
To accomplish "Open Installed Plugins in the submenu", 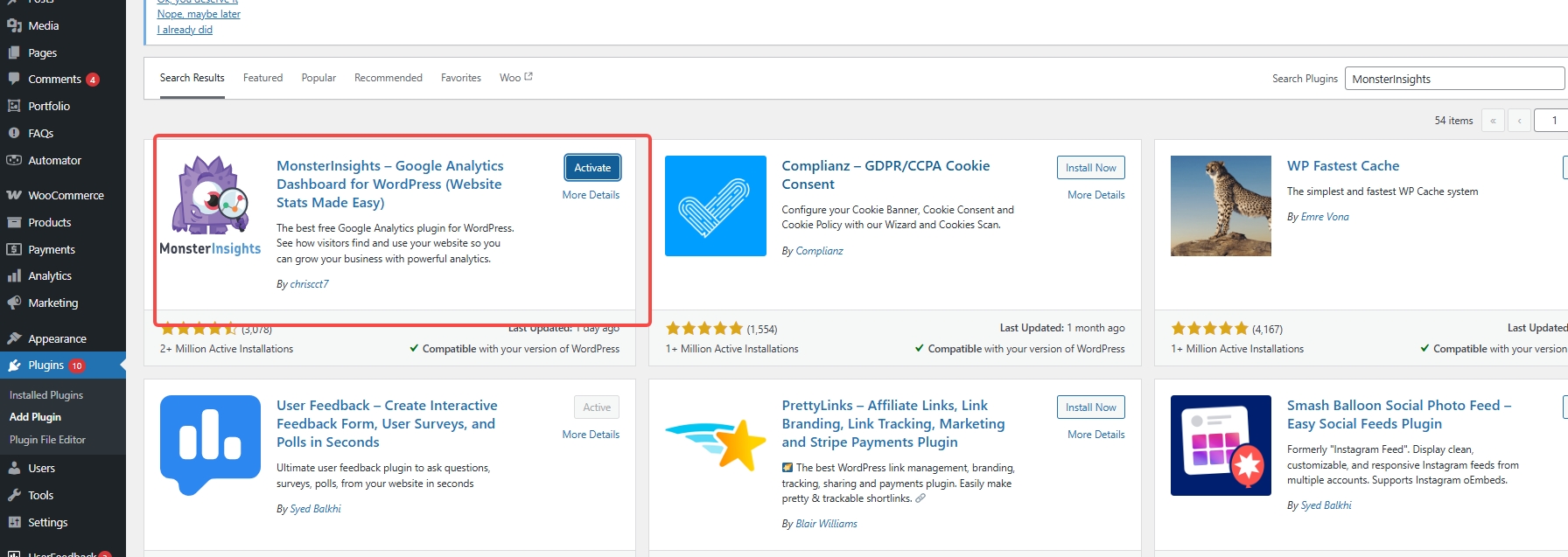I will (x=46, y=395).
